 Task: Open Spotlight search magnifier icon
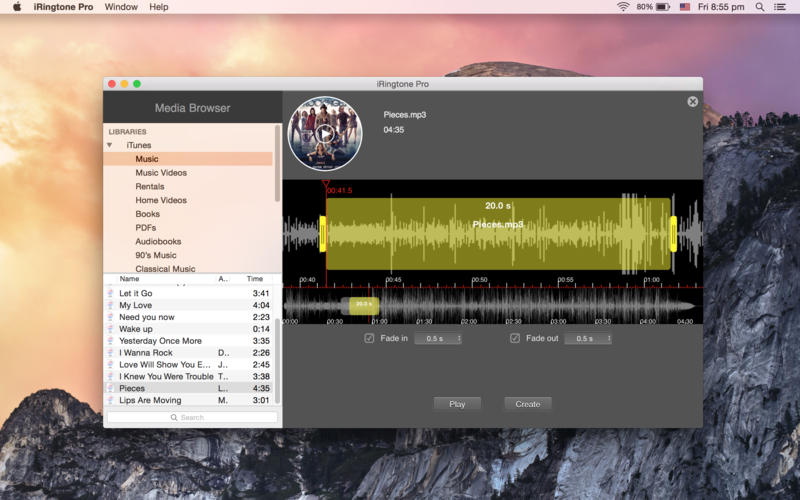coord(760,7)
